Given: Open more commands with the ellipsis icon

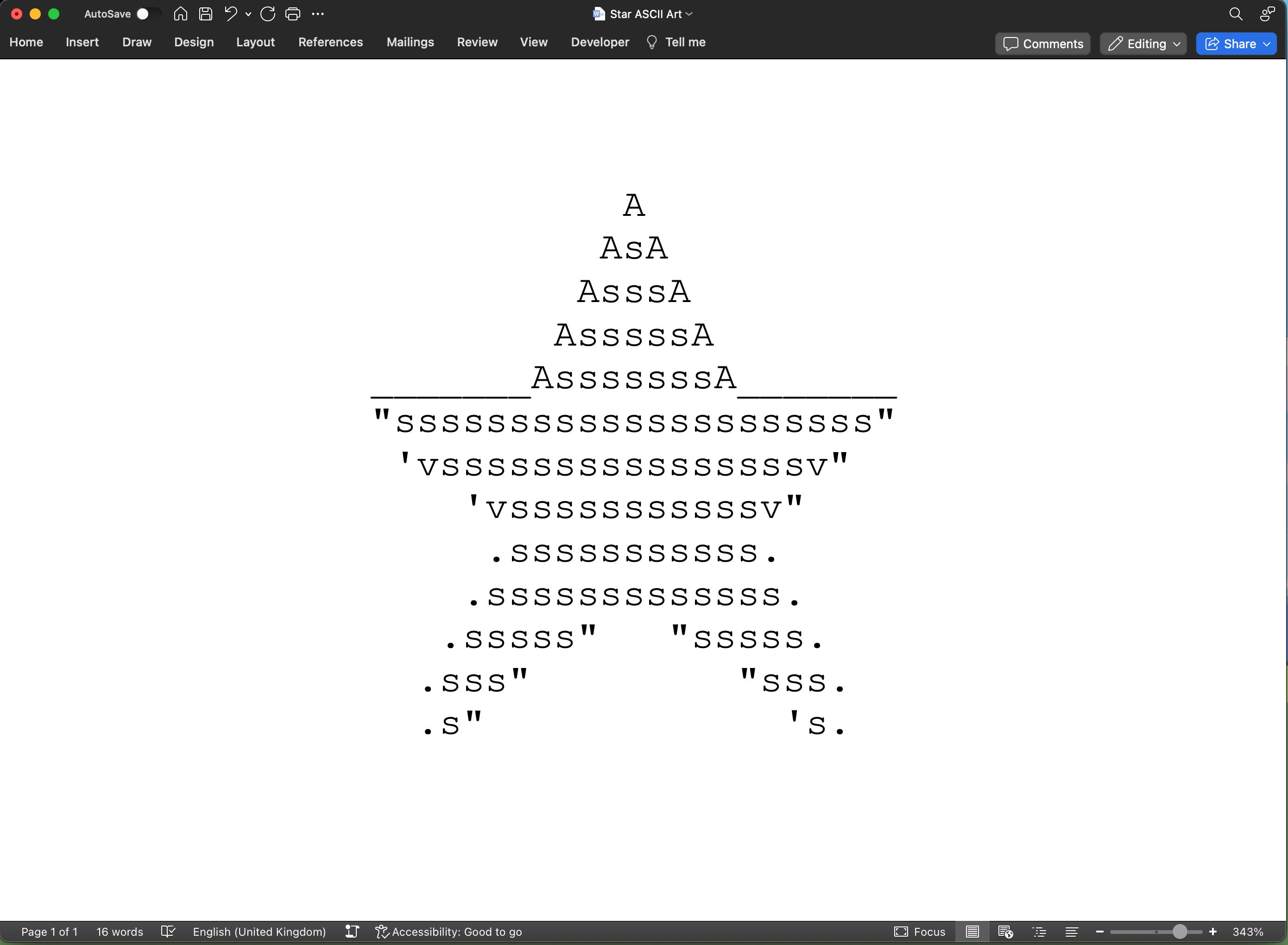Looking at the screenshot, I should click(x=317, y=14).
